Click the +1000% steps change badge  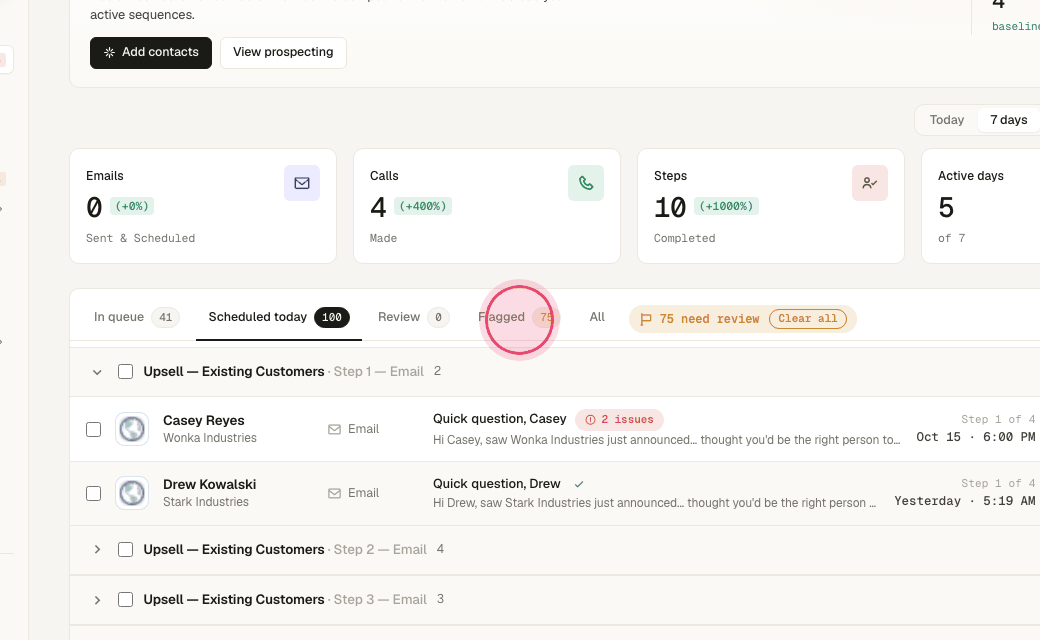pos(726,206)
